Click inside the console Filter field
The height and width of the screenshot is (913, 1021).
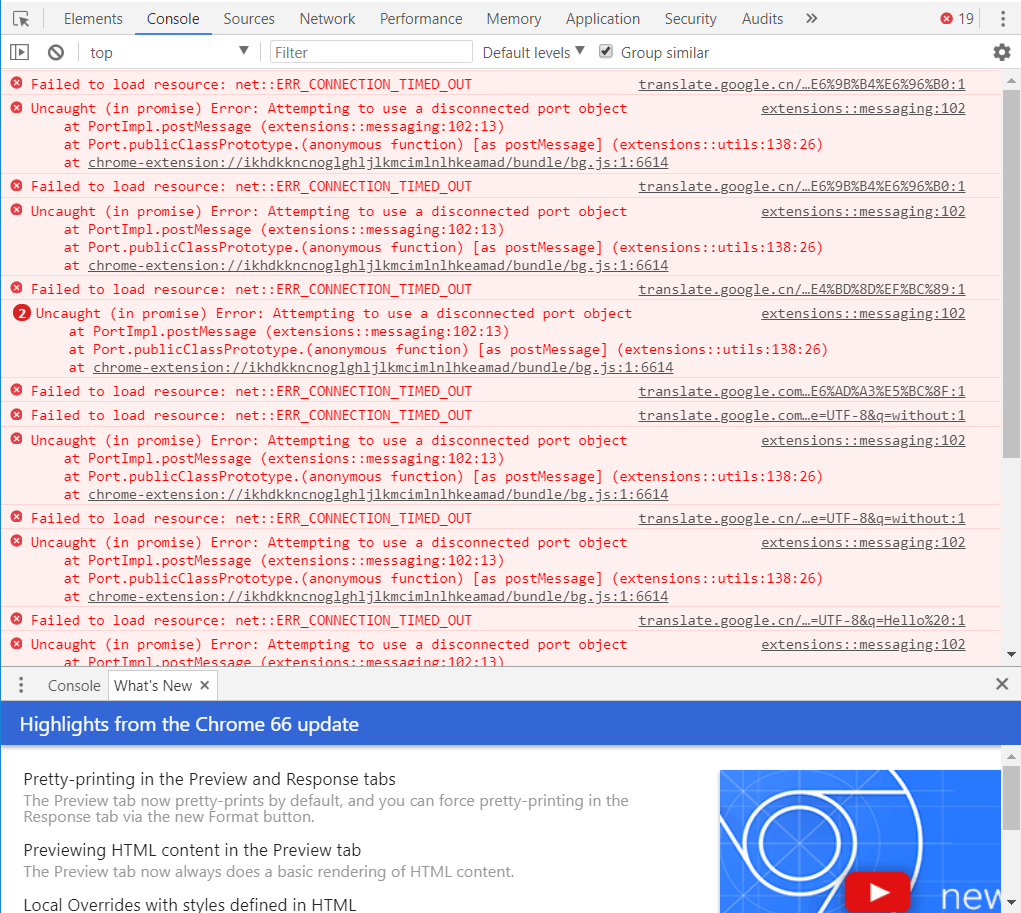tap(370, 51)
